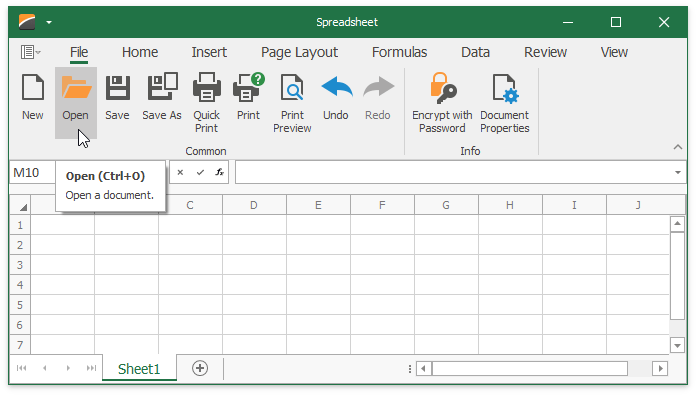Select row 2 header
Image resolution: width=696 pixels, height=395 pixels.
click(x=20, y=245)
